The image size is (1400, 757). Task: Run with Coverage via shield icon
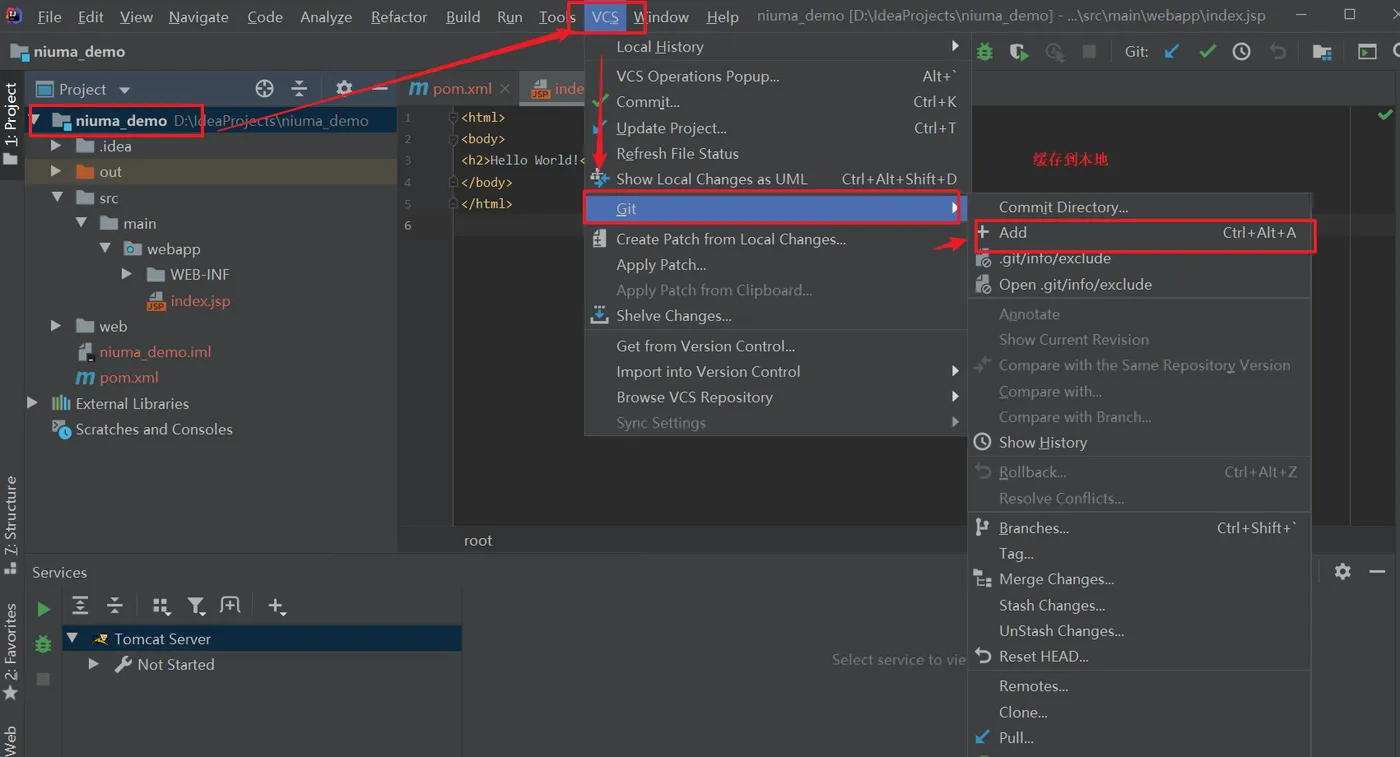pos(1019,52)
